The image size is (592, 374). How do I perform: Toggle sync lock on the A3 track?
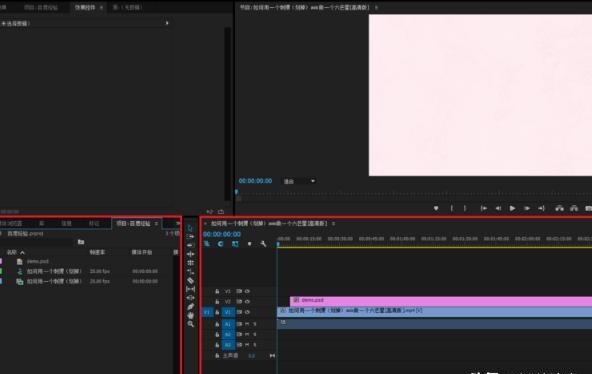point(239,345)
